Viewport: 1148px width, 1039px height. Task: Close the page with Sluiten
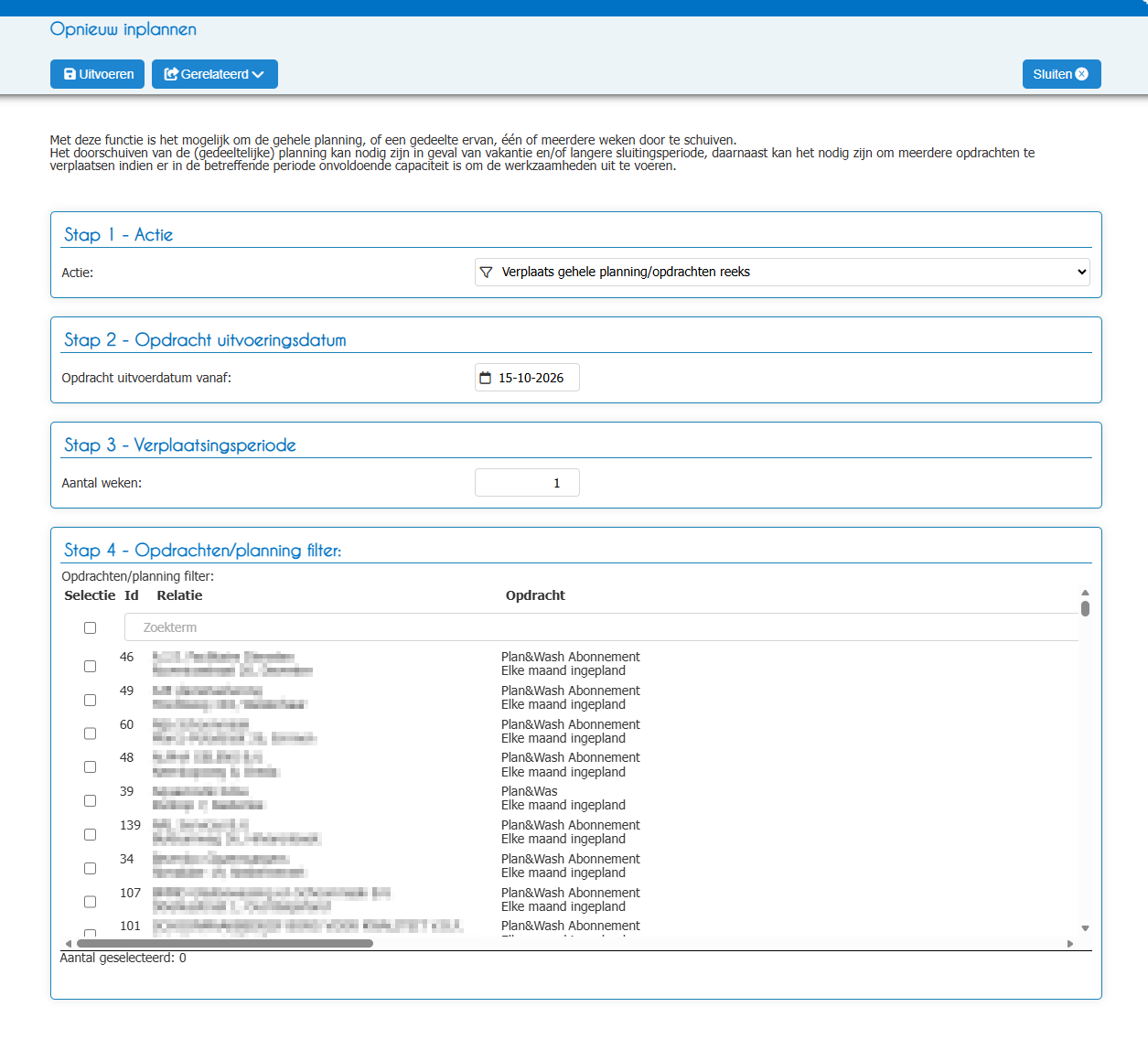tap(1061, 74)
